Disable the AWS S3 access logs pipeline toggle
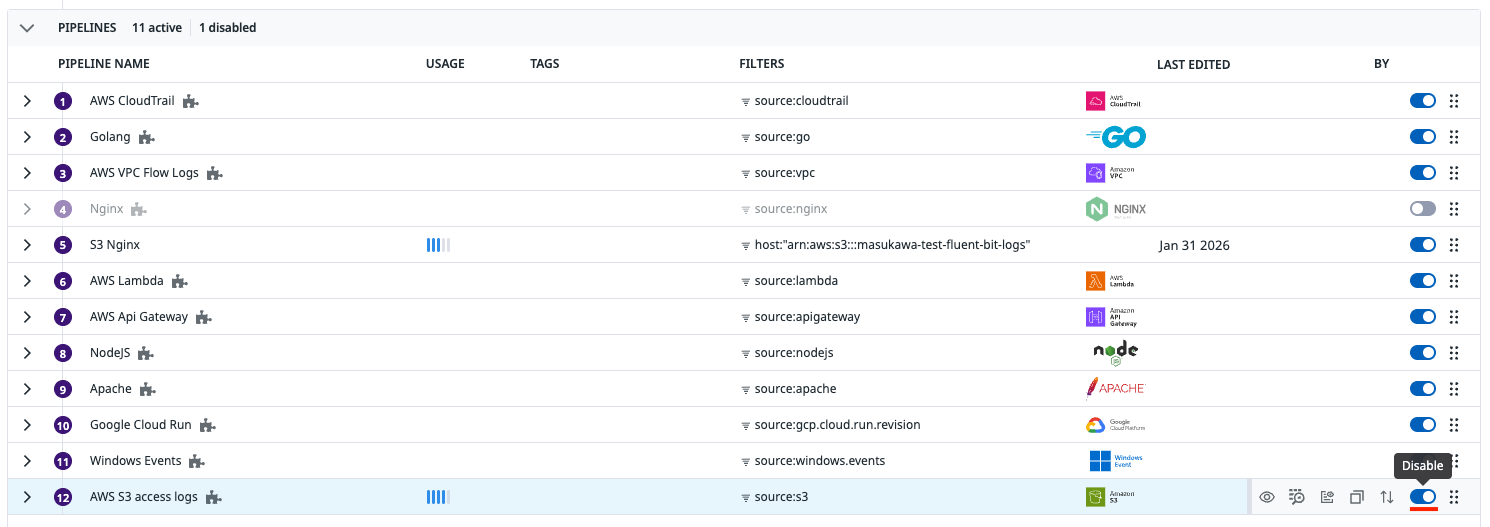 click(1422, 497)
